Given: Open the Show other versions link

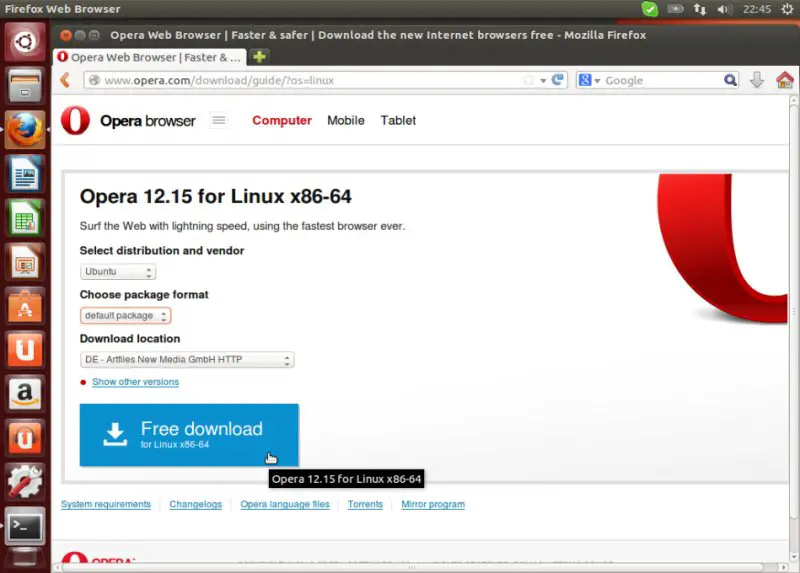Looking at the screenshot, I should point(135,382).
